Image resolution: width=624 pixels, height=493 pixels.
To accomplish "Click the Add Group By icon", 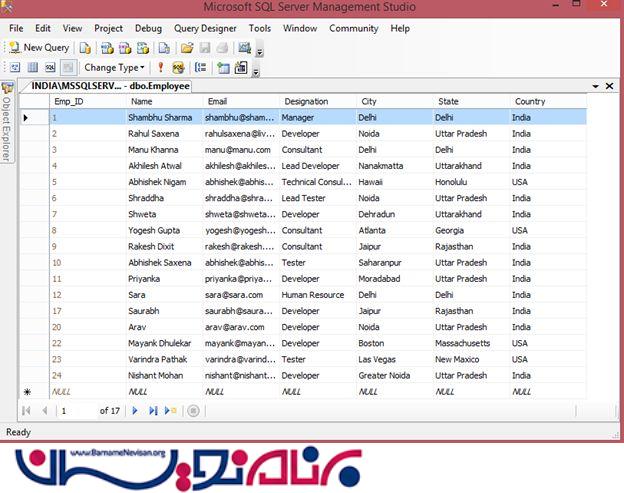I will pos(201,68).
